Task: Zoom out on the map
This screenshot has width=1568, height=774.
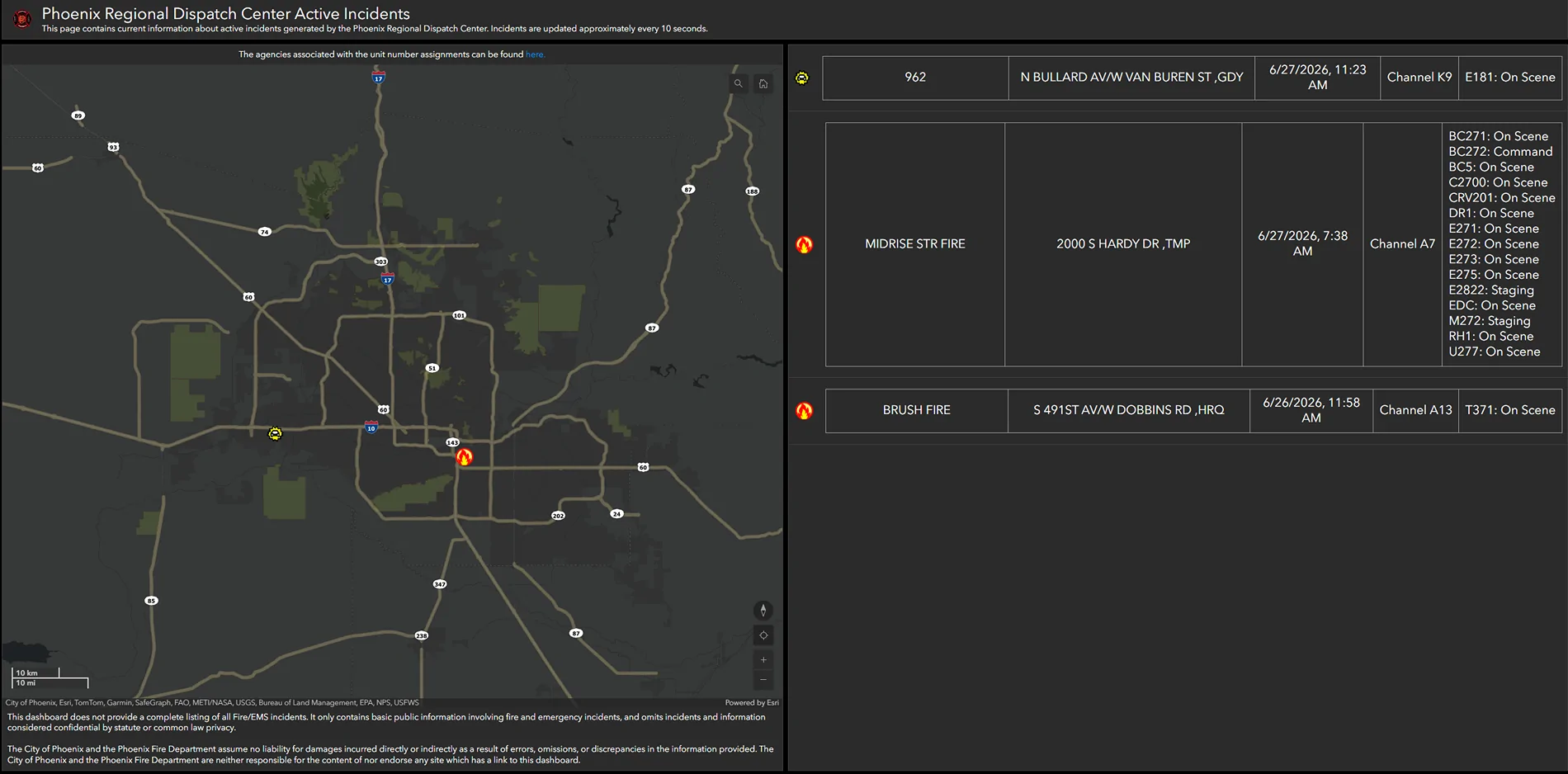Action: (763, 680)
